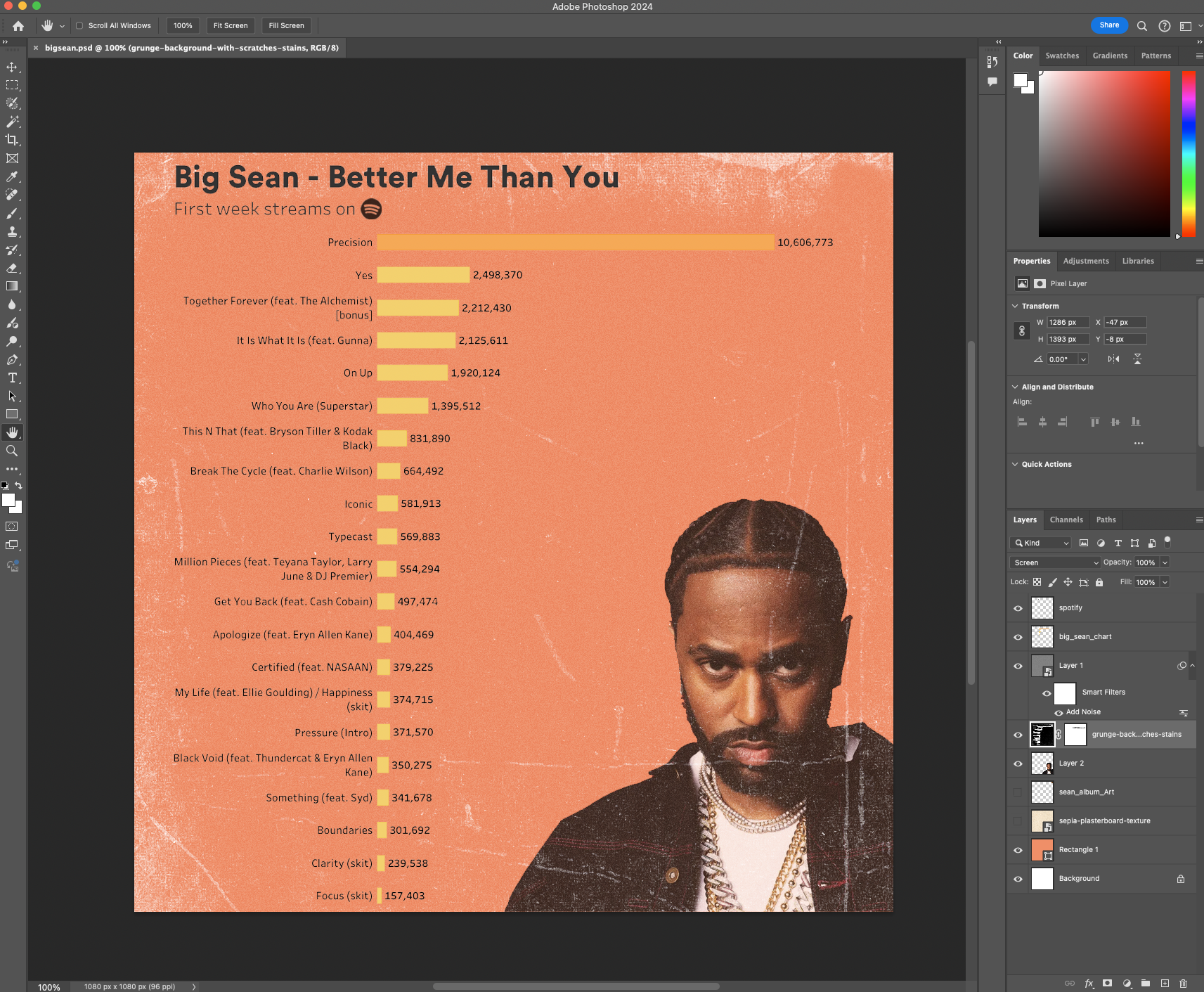The width and height of the screenshot is (1204, 992).
Task: Collapse the Quick Actions section
Action: (1015, 464)
